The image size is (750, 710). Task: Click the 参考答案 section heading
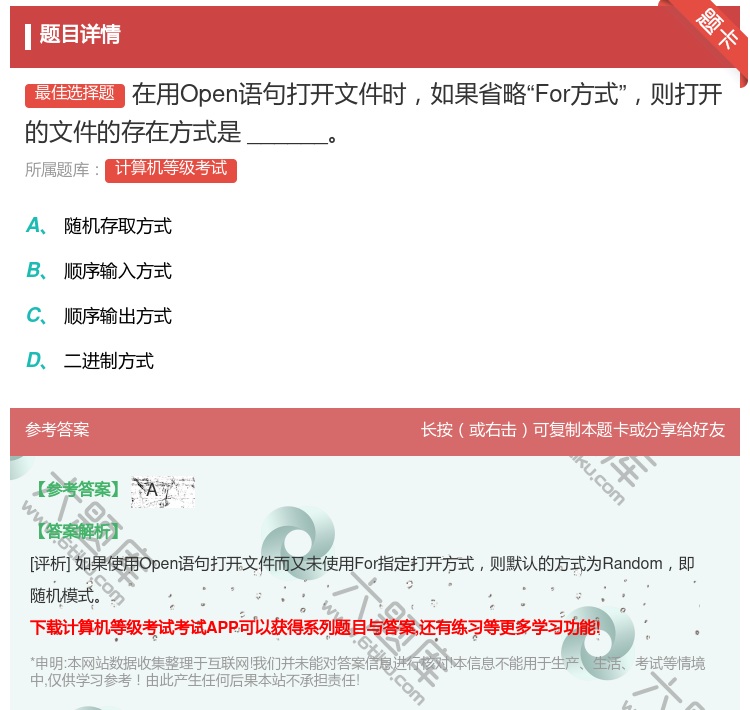coord(57,430)
